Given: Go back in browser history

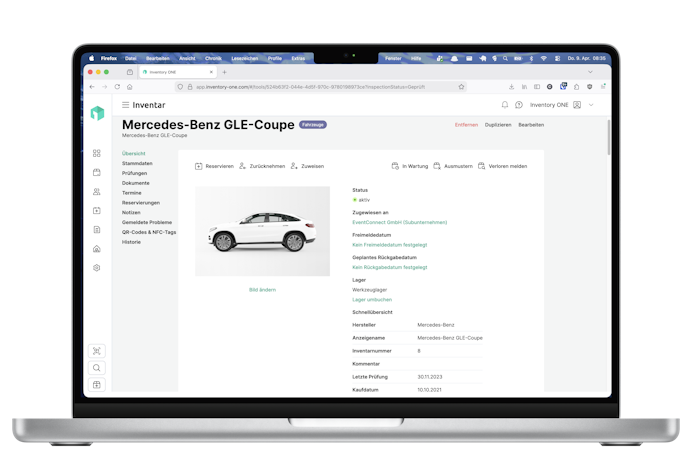Looking at the screenshot, I should point(92,87).
